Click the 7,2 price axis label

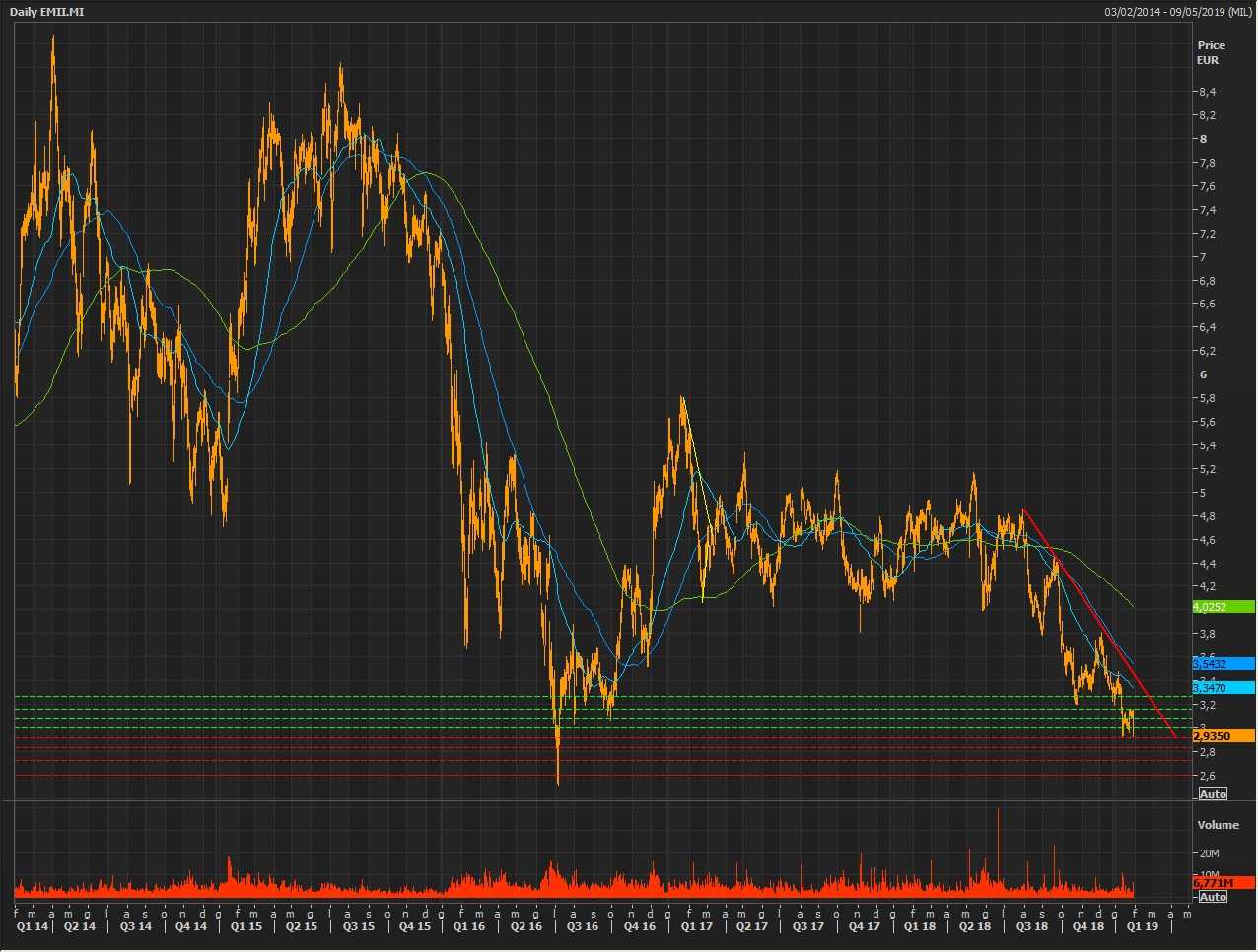pos(1207,234)
